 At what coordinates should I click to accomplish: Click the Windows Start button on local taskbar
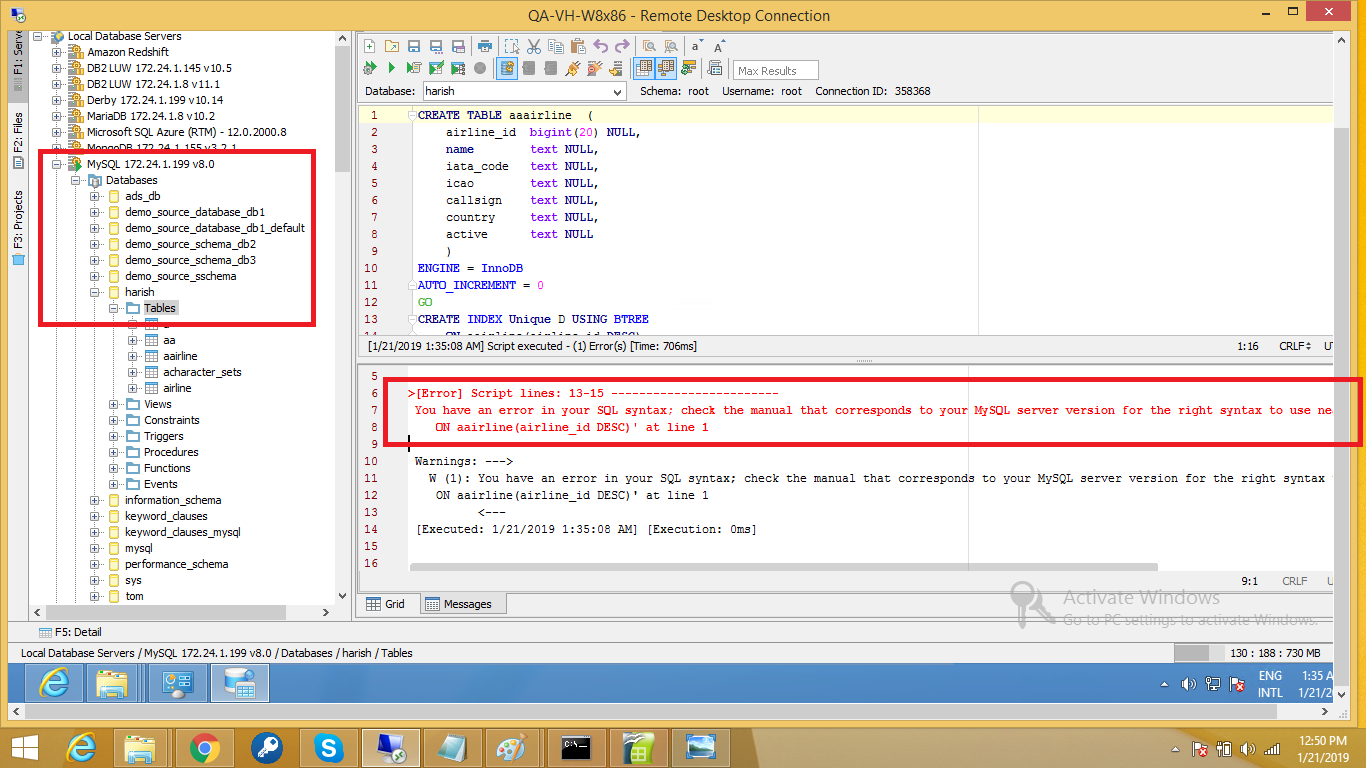25,747
